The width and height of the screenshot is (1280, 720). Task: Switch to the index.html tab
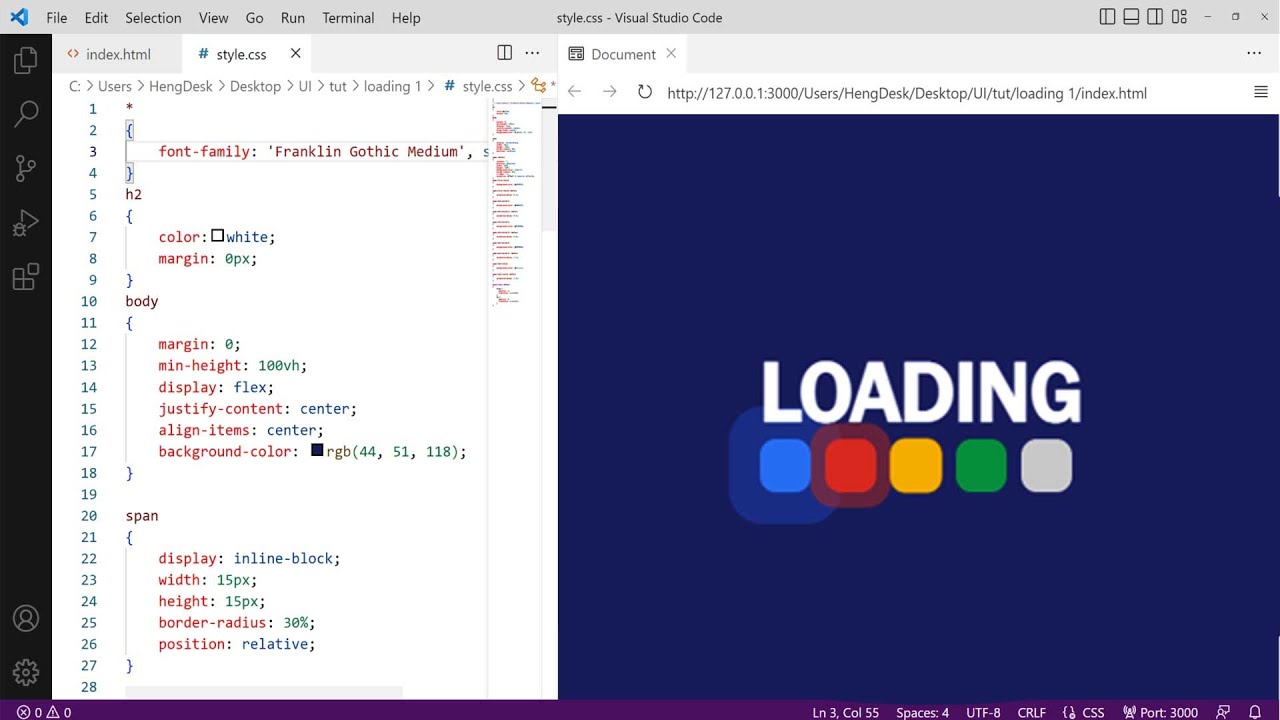point(118,54)
